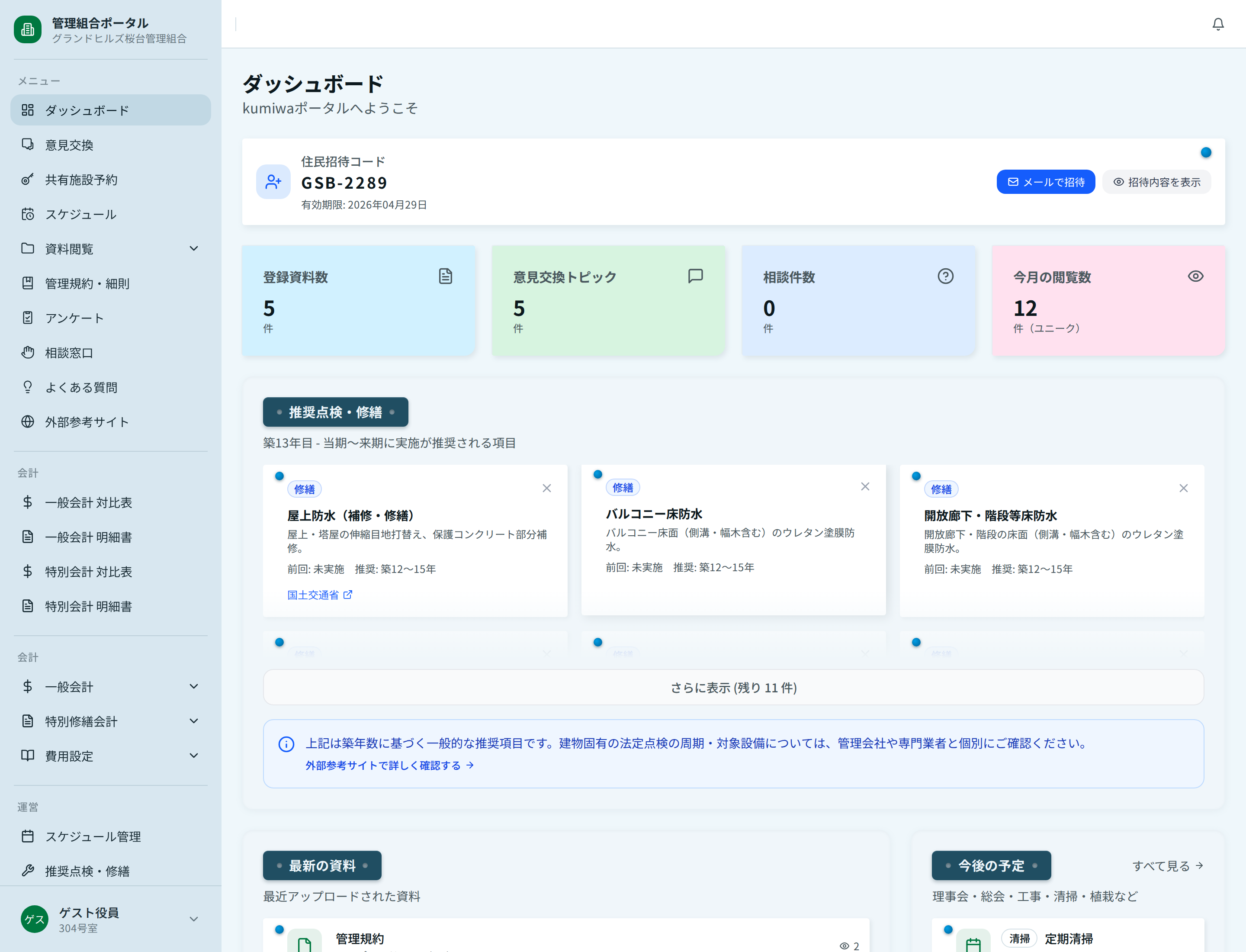Select the 意見交換 speech bubble icon

[x=28, y=145]
